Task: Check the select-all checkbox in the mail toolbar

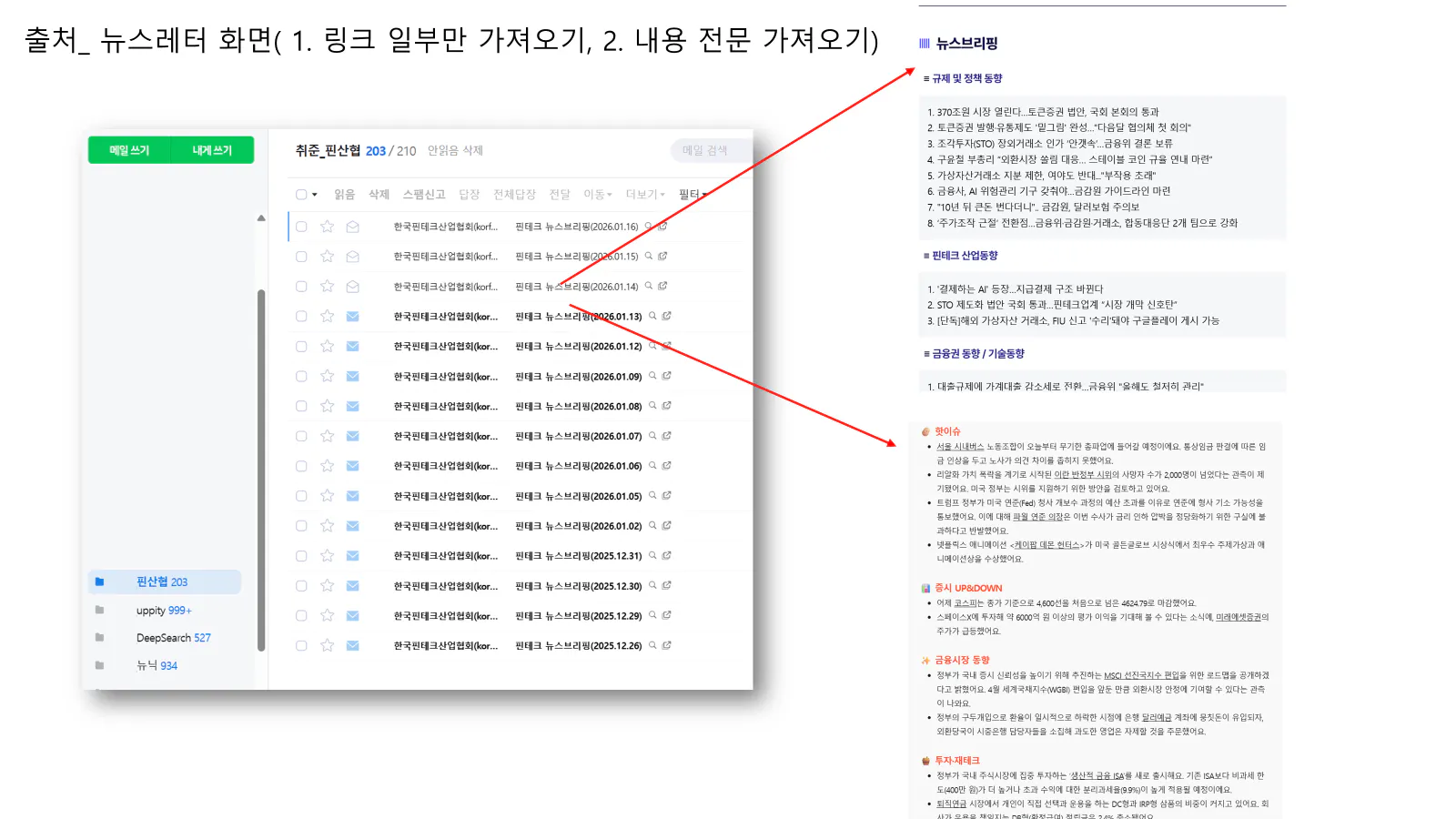Action: click(x=300, y=195)
